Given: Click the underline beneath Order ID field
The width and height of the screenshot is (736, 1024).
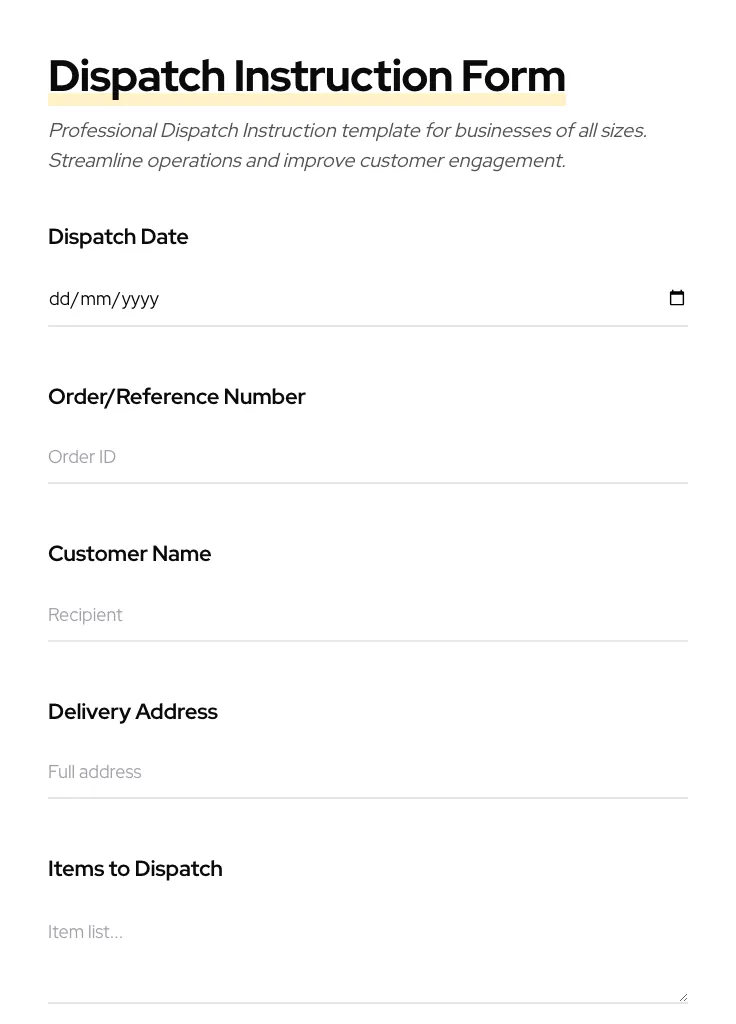Looking at the screenshot, I should 368,484.
